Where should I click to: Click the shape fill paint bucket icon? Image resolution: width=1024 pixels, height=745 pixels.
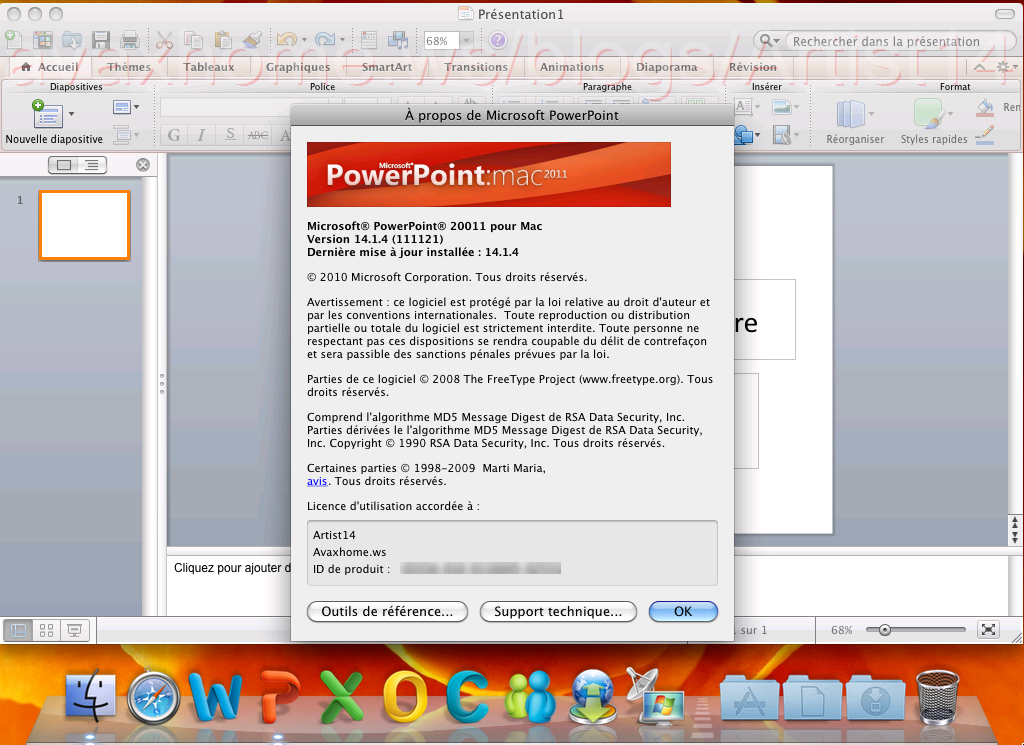985,108
